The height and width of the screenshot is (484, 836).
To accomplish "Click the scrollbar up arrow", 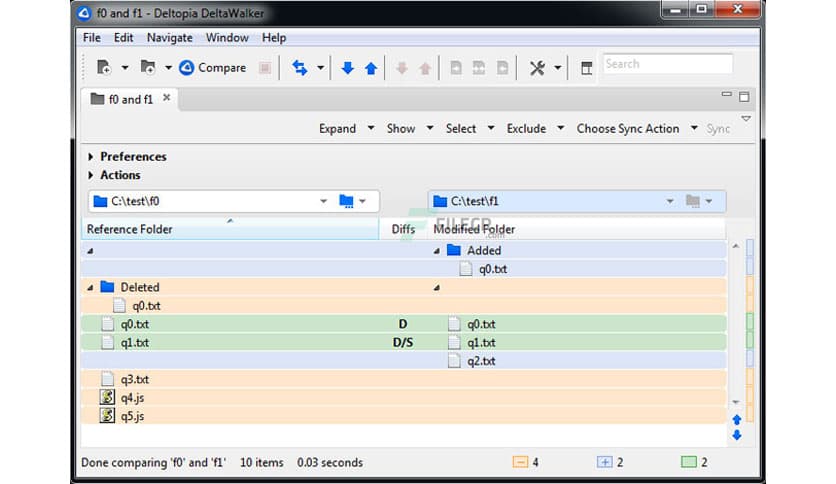I will 736,246.
